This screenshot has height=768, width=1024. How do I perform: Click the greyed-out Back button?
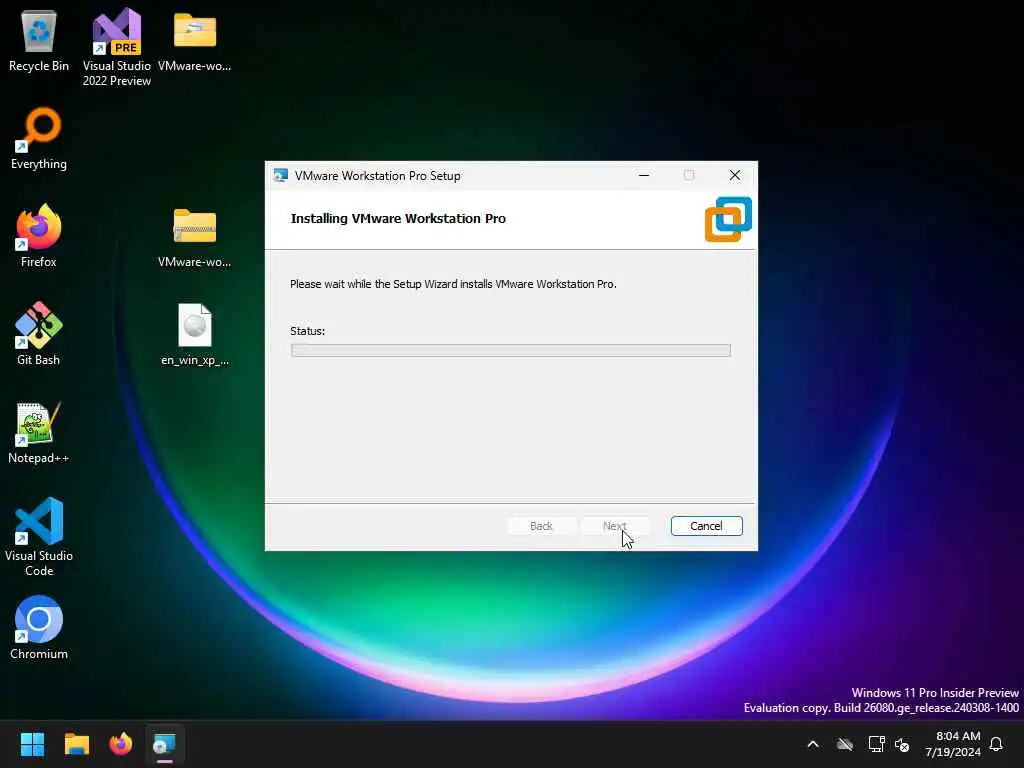tap(541, 526)
